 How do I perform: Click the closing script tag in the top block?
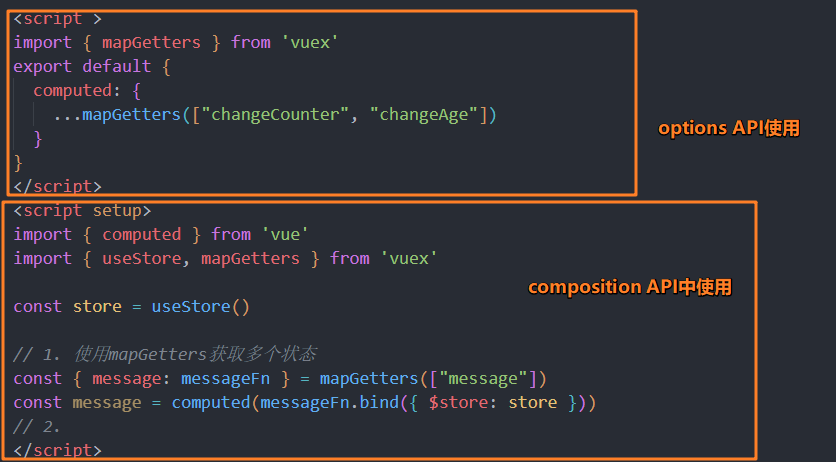pyautogui.click(x=57, y=186)
